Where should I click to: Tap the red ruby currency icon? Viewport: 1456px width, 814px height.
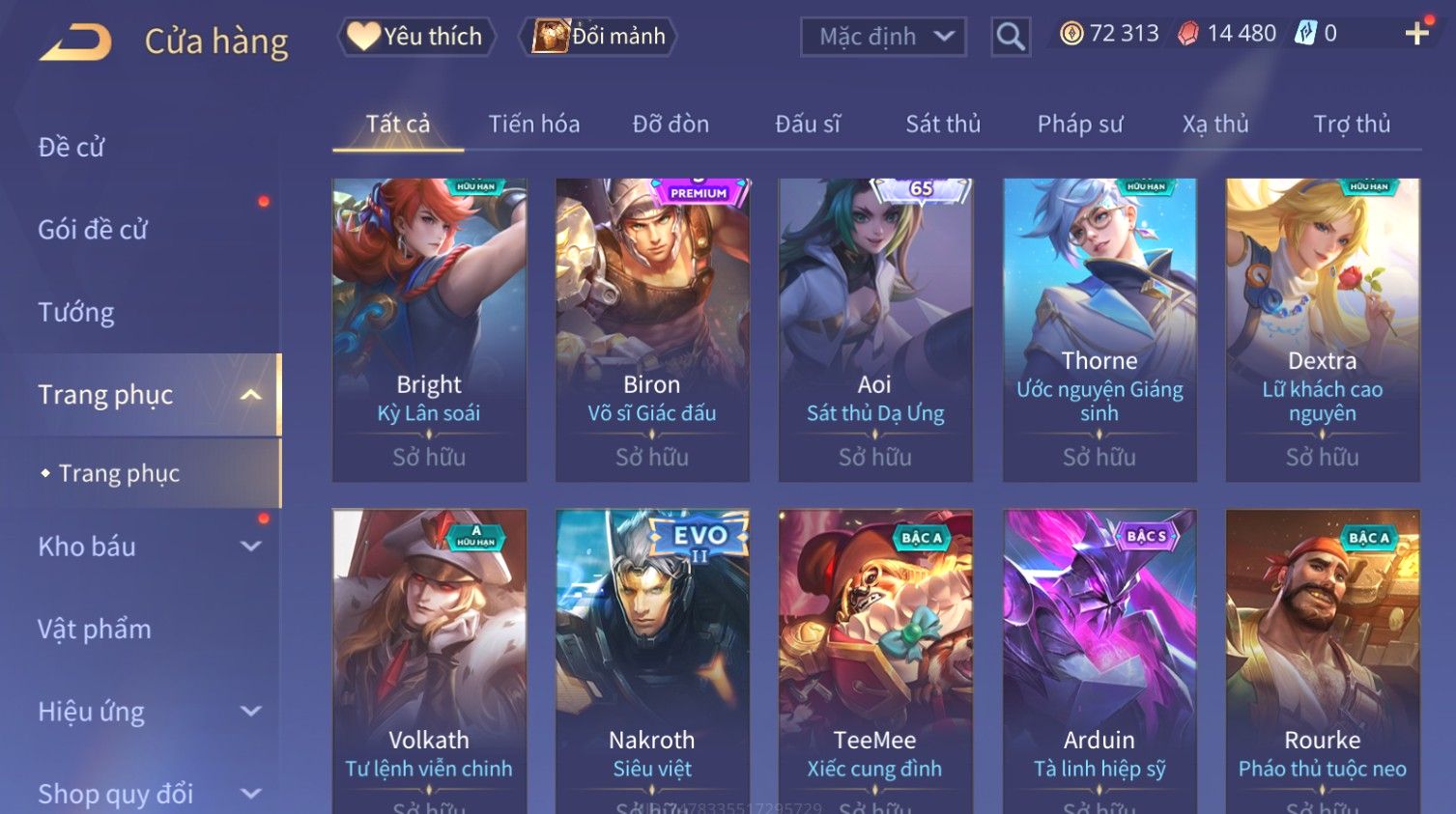1188,34
